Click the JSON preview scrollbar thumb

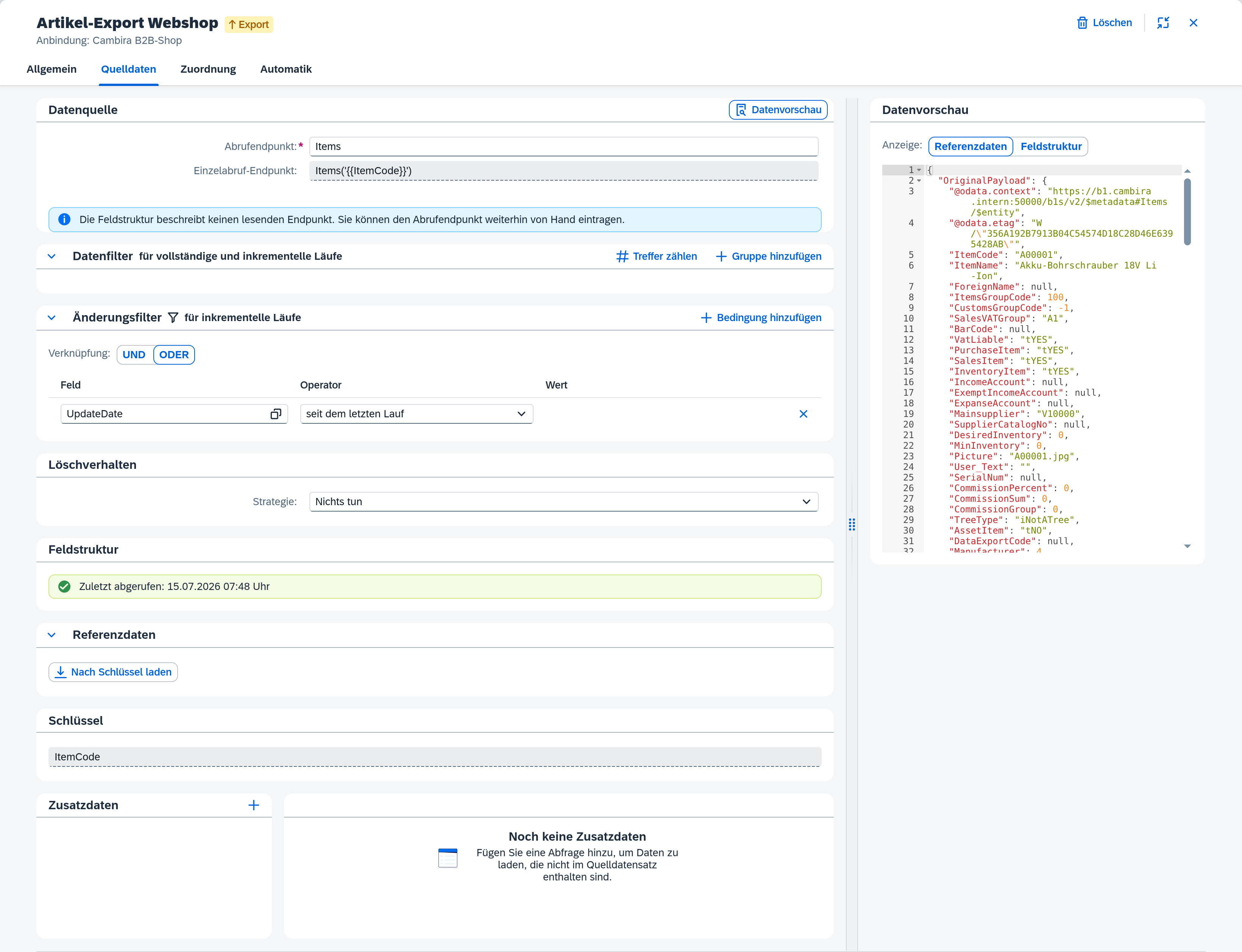click(1187, 212)
